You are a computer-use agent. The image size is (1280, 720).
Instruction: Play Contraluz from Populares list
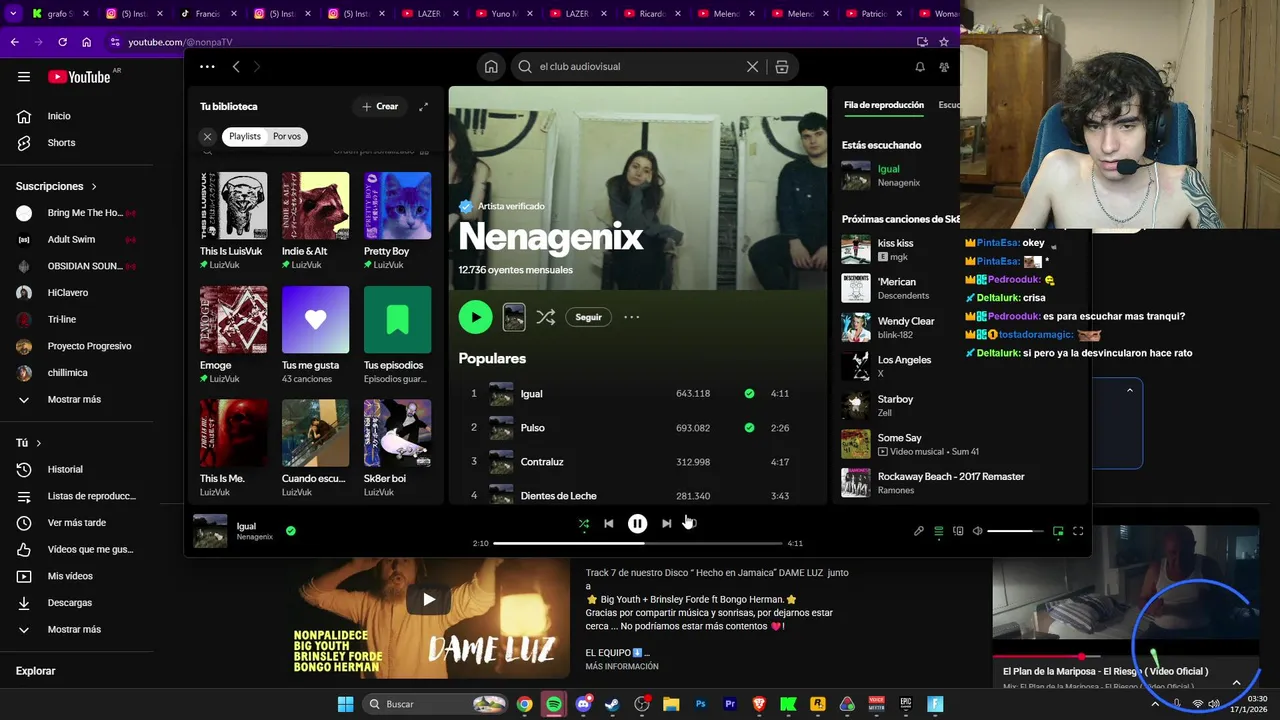[x=638, y=462]
